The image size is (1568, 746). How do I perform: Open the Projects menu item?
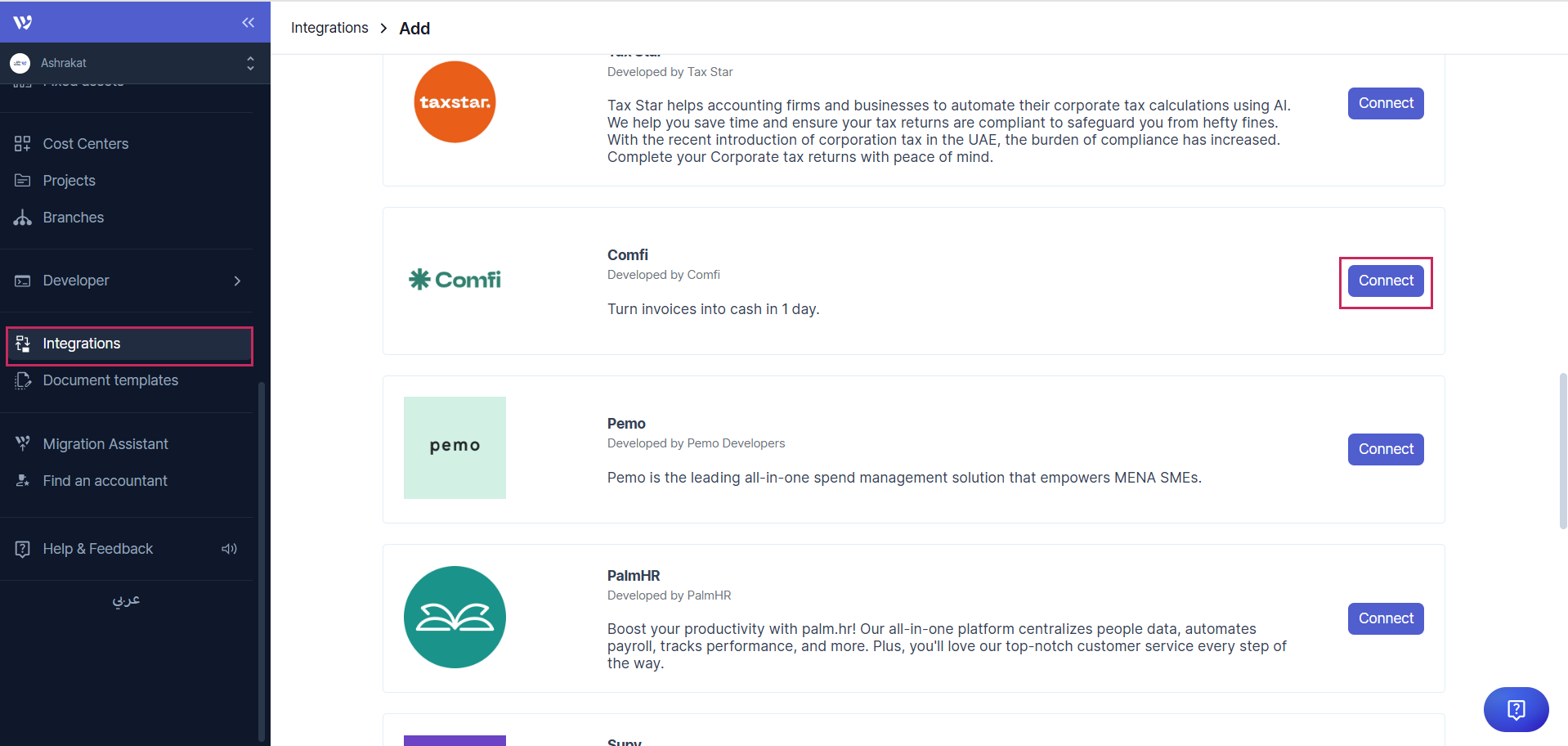pos(69,181)
